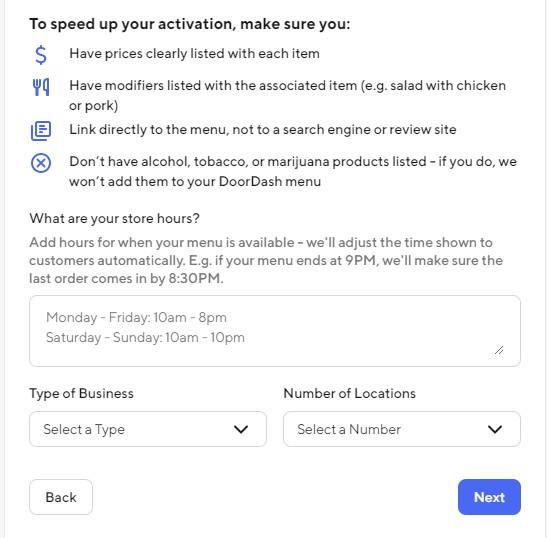This screenshot has height=538, width=547.
Task: Click the alcohol, tobacco, marijuana warning text
Action: click(293, 171)
